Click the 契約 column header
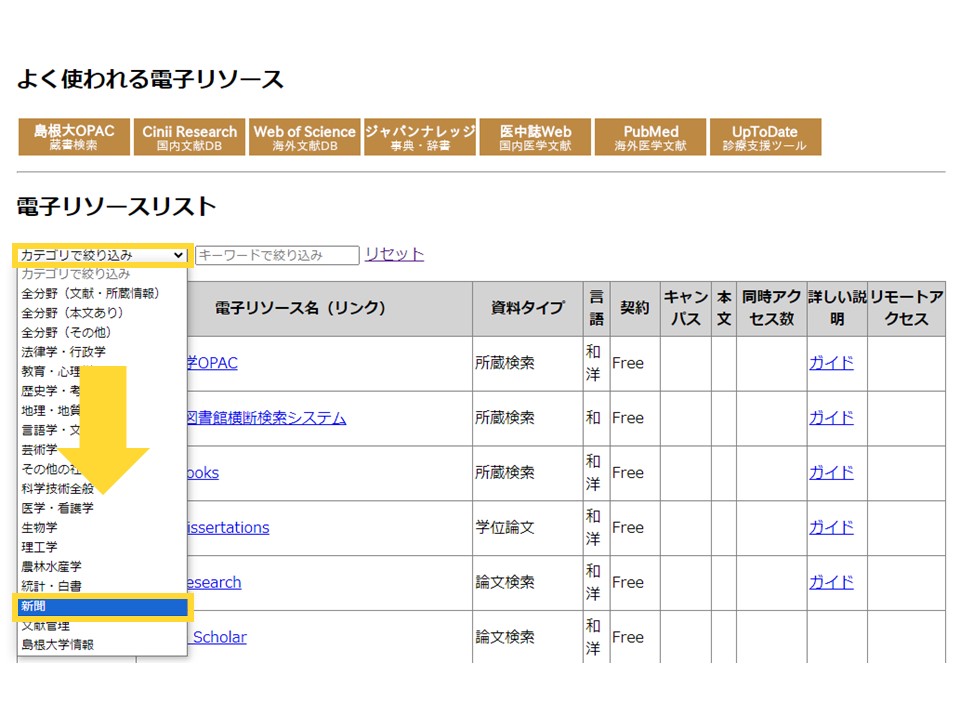The height and width of the screenshot is (720, 960). (x=634, y=308)
